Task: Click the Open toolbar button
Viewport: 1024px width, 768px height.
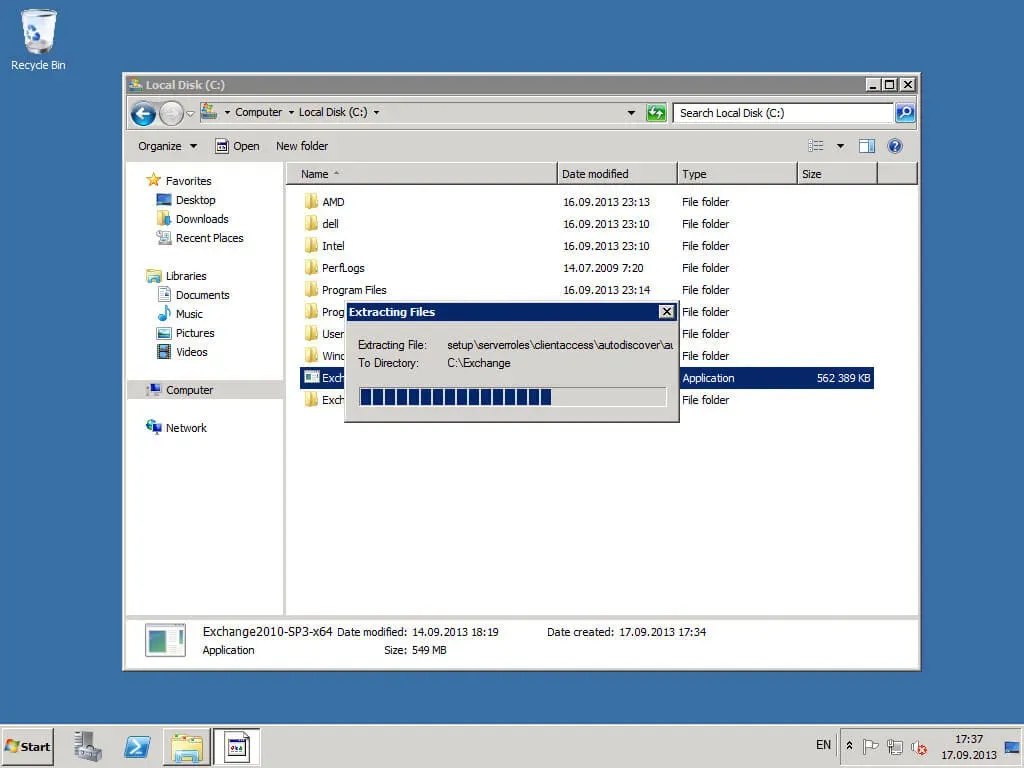Action: point(237,146)
